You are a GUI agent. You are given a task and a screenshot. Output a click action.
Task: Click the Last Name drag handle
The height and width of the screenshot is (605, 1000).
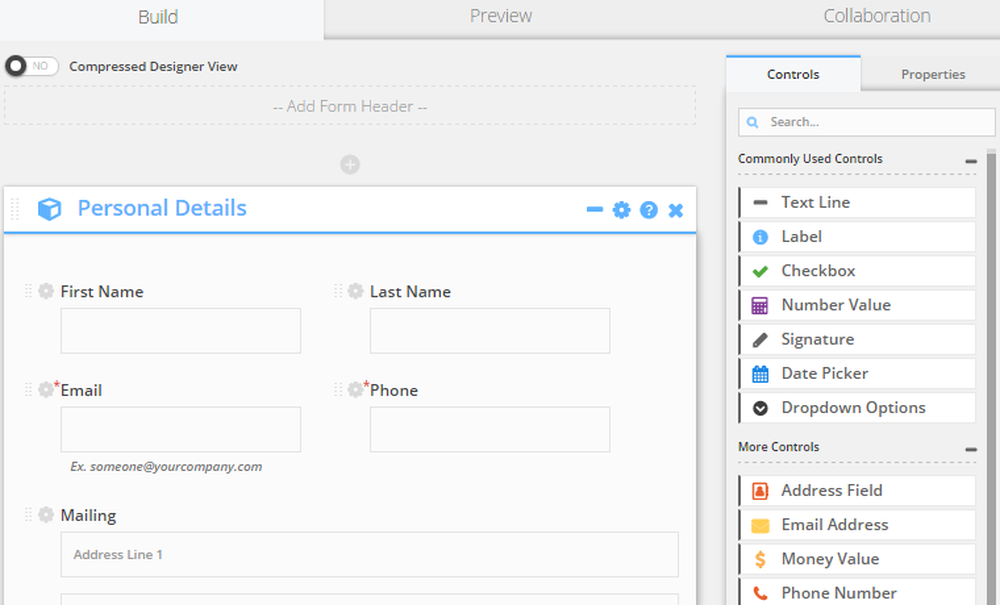tap(337, 291)
